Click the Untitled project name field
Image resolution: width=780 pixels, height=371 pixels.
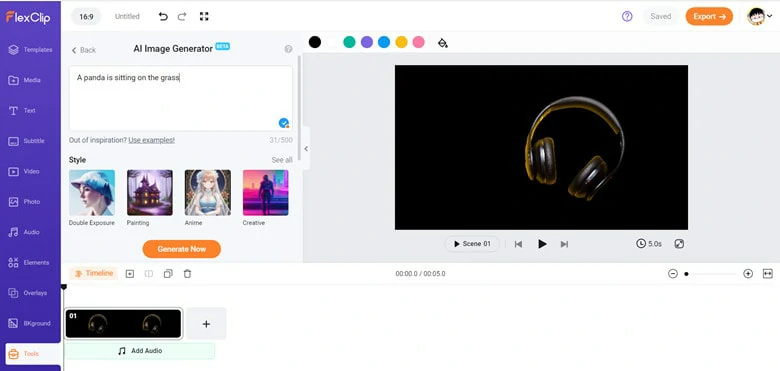[127, 16]
